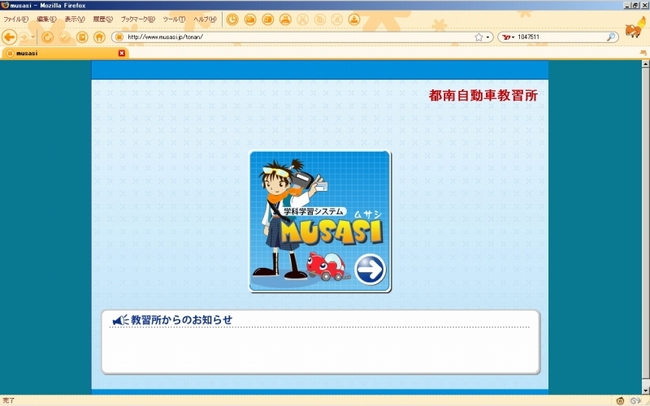This screenshot has height=406, width=650.
Task: Click the clock history toolbar icon
Action: coord(232,19)
